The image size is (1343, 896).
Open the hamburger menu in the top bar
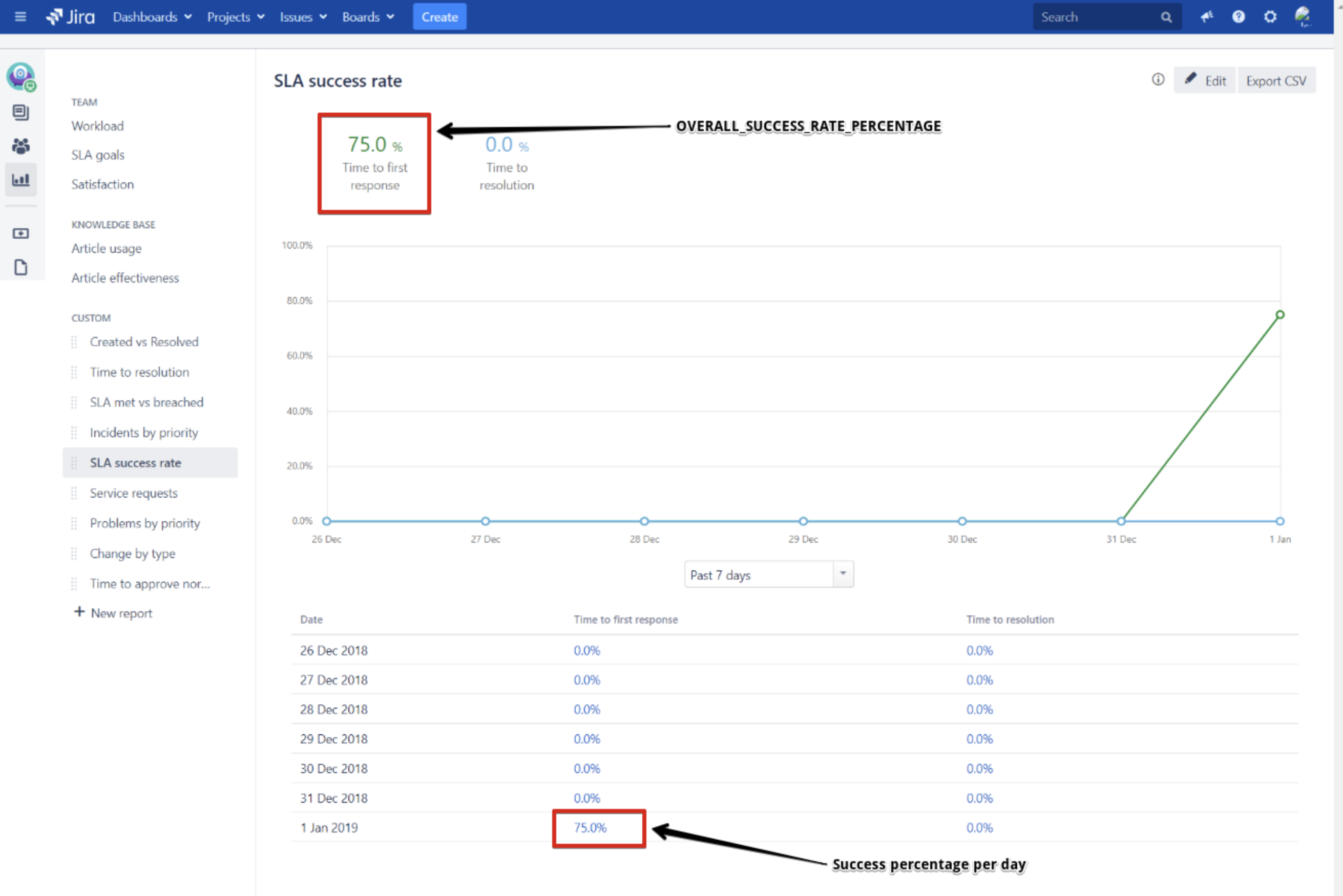[x=20, y=16]
